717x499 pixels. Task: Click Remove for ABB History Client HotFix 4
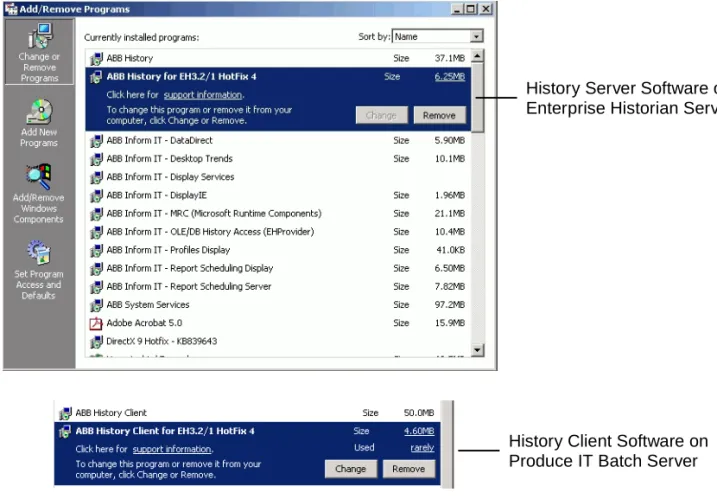[409, 469]
